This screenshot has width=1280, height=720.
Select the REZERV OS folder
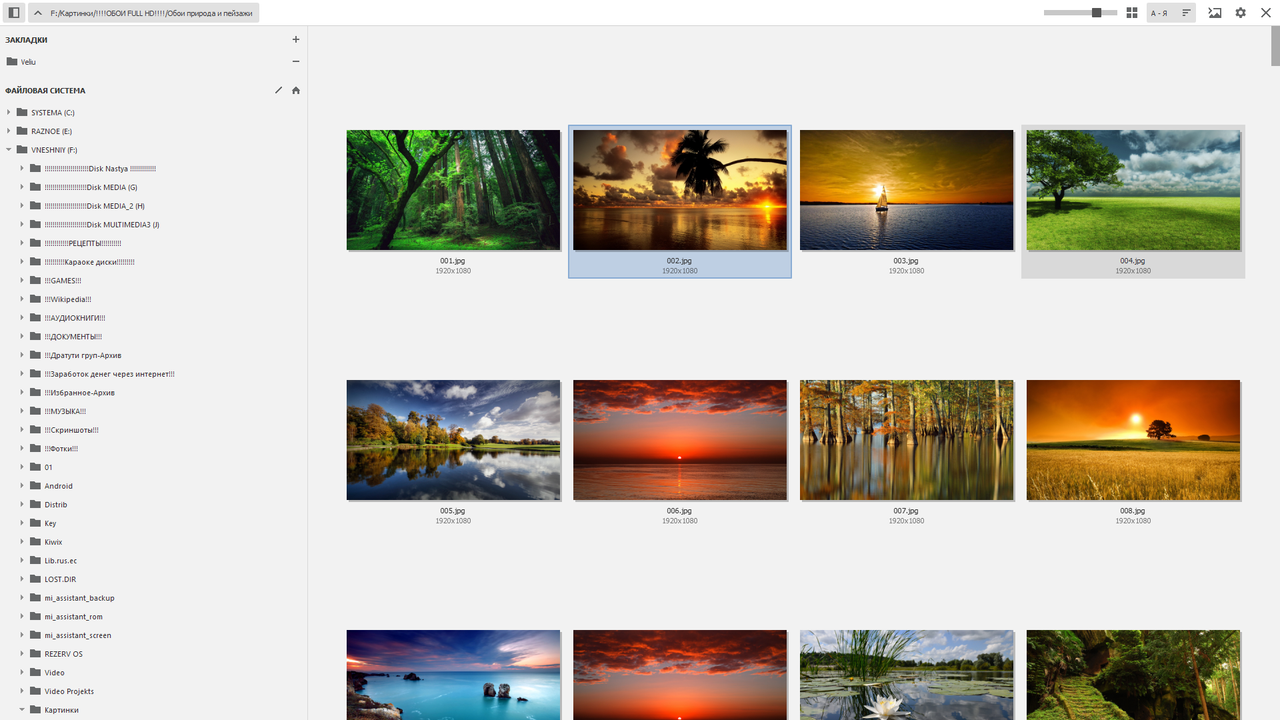click(64, 654)
